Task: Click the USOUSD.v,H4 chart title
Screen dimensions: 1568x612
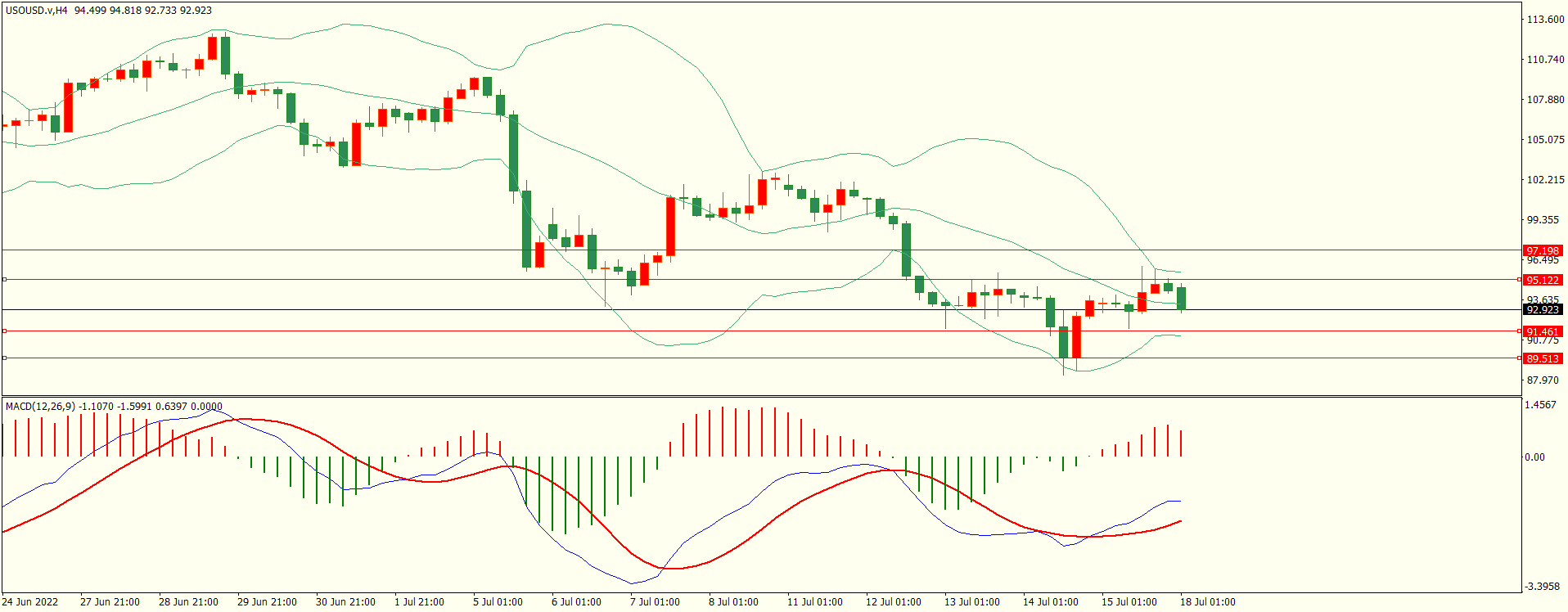Action: click(37, 11)
